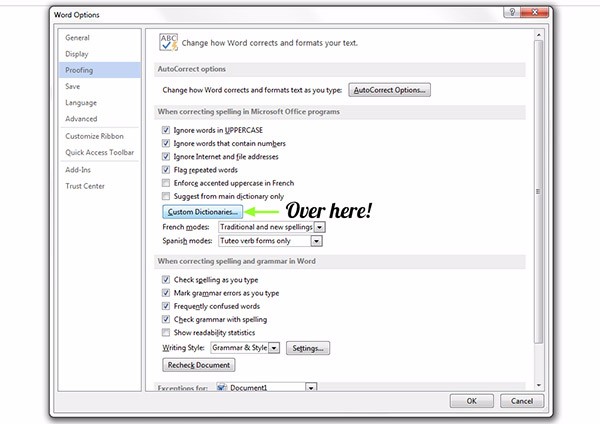
Task: Open the Trust Center category
Action: pos(99,186)
